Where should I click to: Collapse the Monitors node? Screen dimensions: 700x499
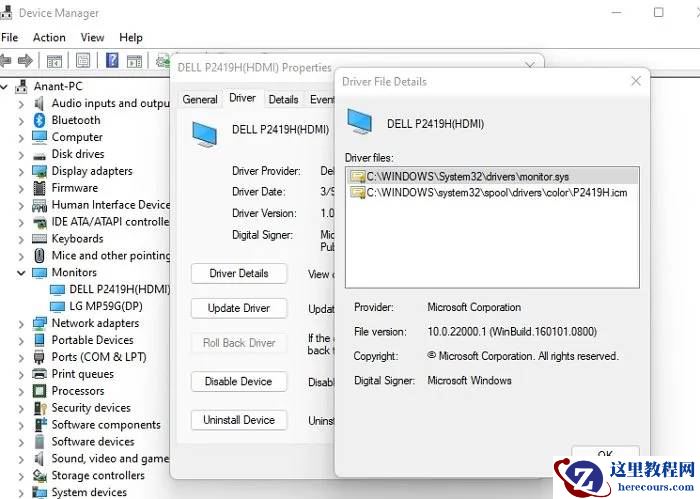coord(21,273)
